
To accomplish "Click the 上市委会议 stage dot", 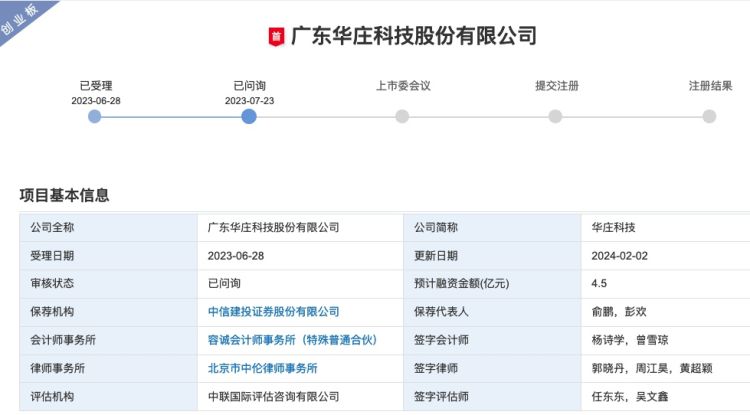I will [402, 116].
